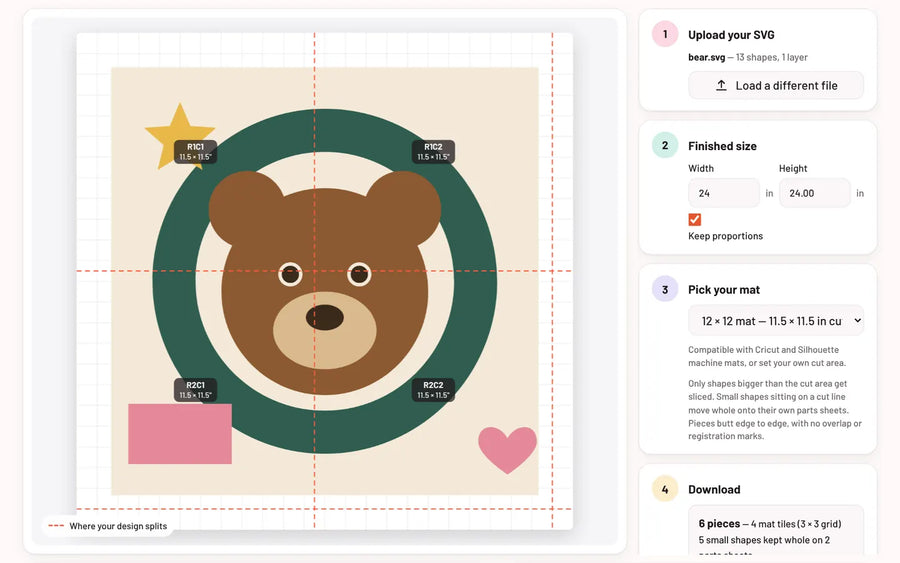
Task: Click the '6 pieces' summary text
Action: [719, 523]
